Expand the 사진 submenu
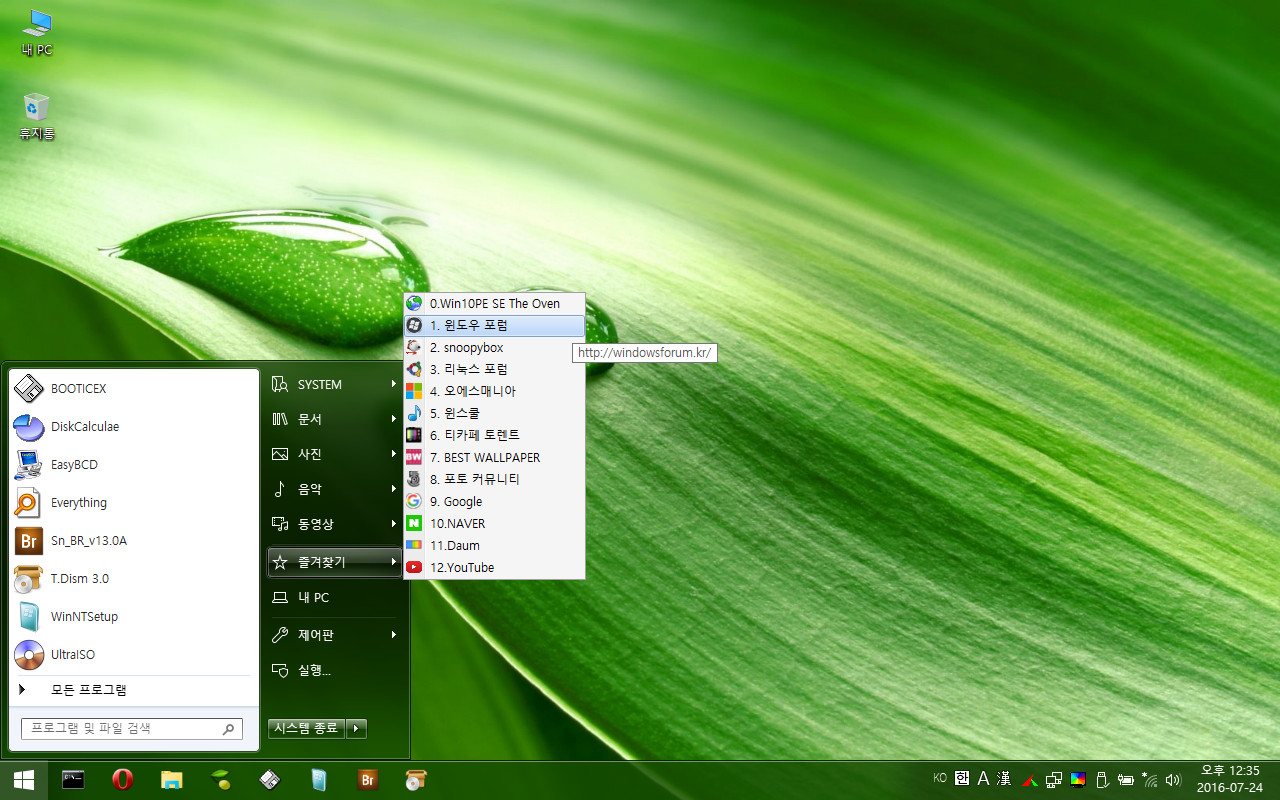Viewport: 1280px width, 800px height. tap(335, 454)
